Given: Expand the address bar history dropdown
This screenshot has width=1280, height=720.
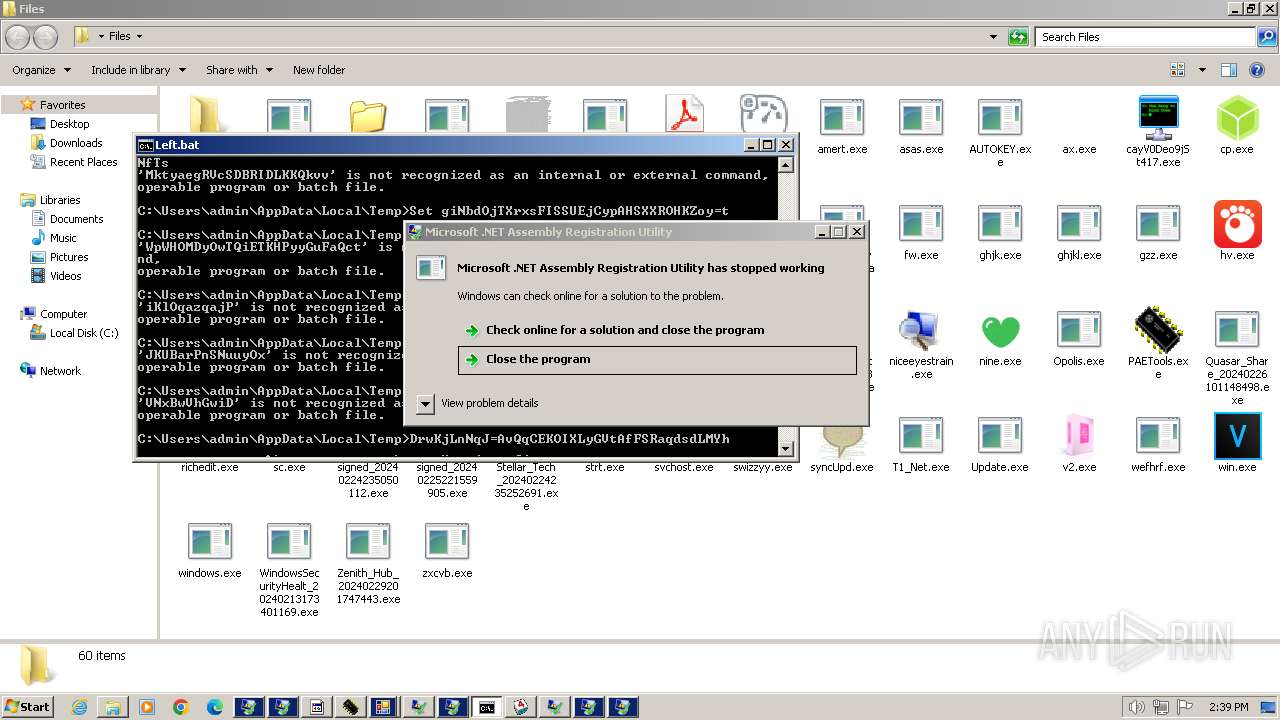Looking at the screenshot, I should click(x=993, y=37).
